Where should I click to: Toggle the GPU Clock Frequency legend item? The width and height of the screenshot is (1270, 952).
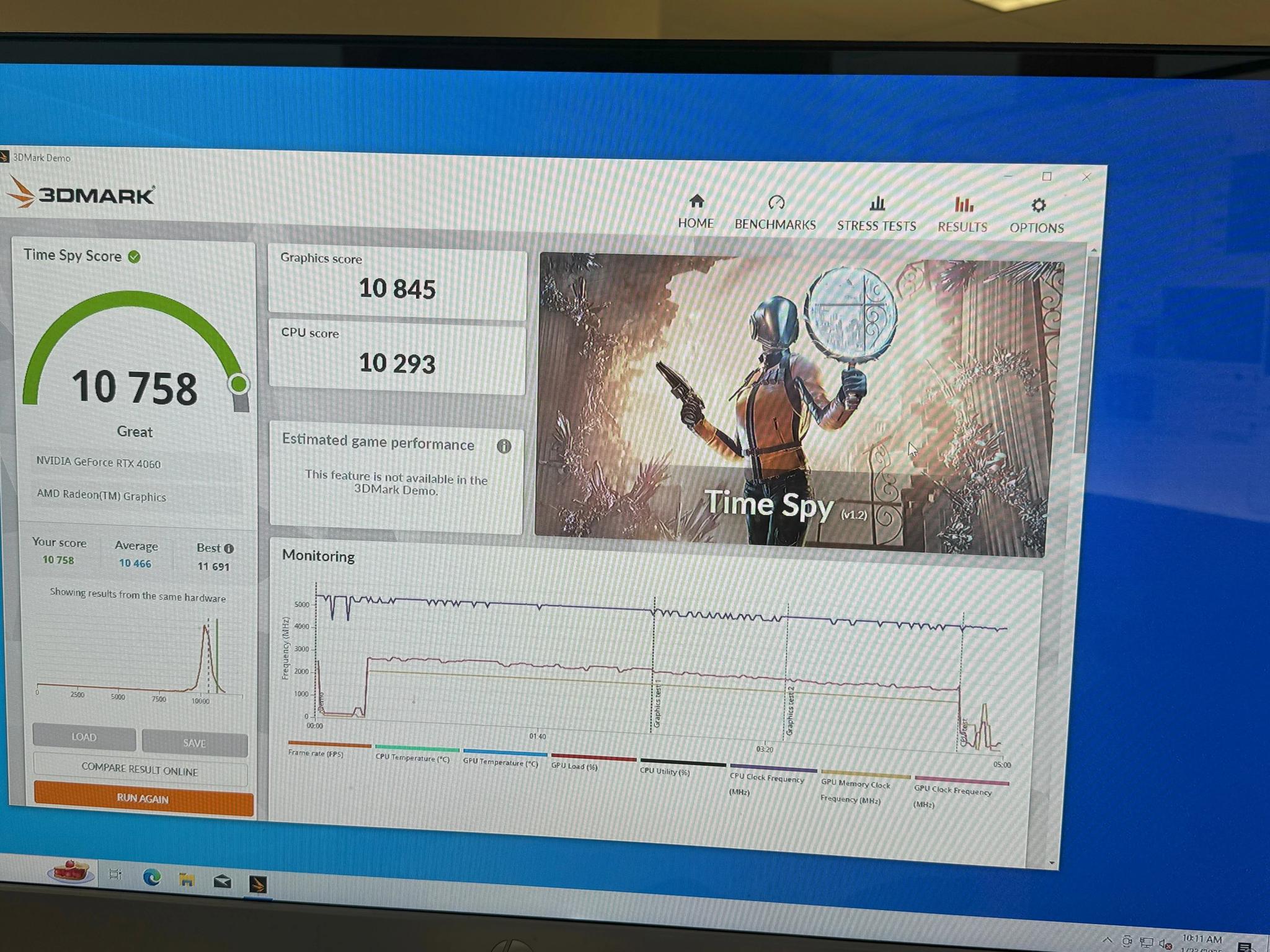pyautogui.click(x=961, y=793)
